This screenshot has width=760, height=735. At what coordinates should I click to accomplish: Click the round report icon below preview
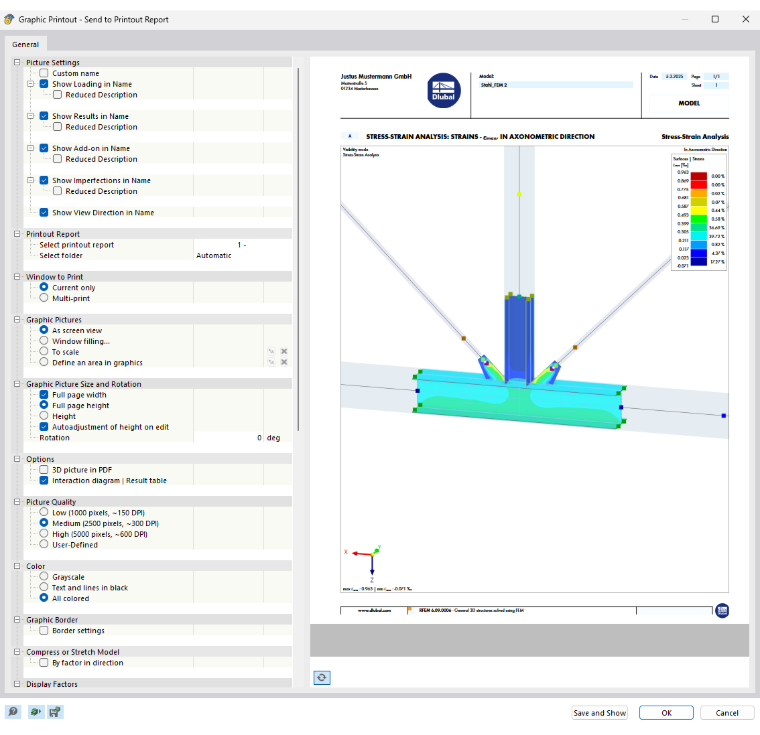coord(722,610)
